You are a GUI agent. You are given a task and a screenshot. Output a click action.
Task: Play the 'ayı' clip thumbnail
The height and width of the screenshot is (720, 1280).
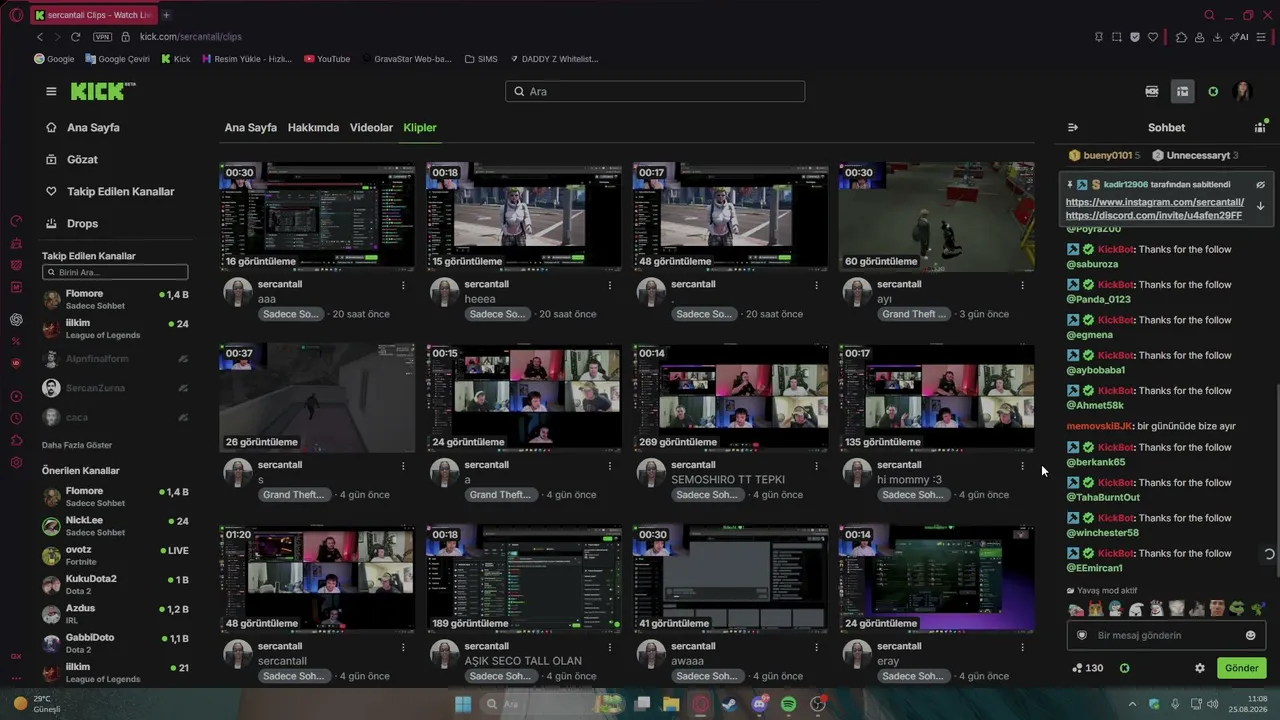[x=937, y=216]
